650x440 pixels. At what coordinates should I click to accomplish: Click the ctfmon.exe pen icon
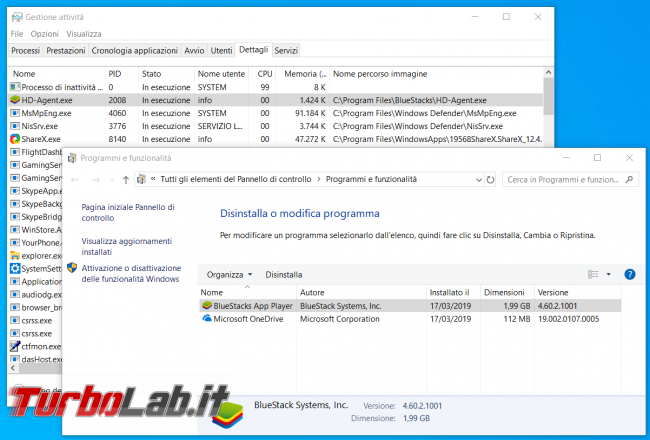coord(15,346)
